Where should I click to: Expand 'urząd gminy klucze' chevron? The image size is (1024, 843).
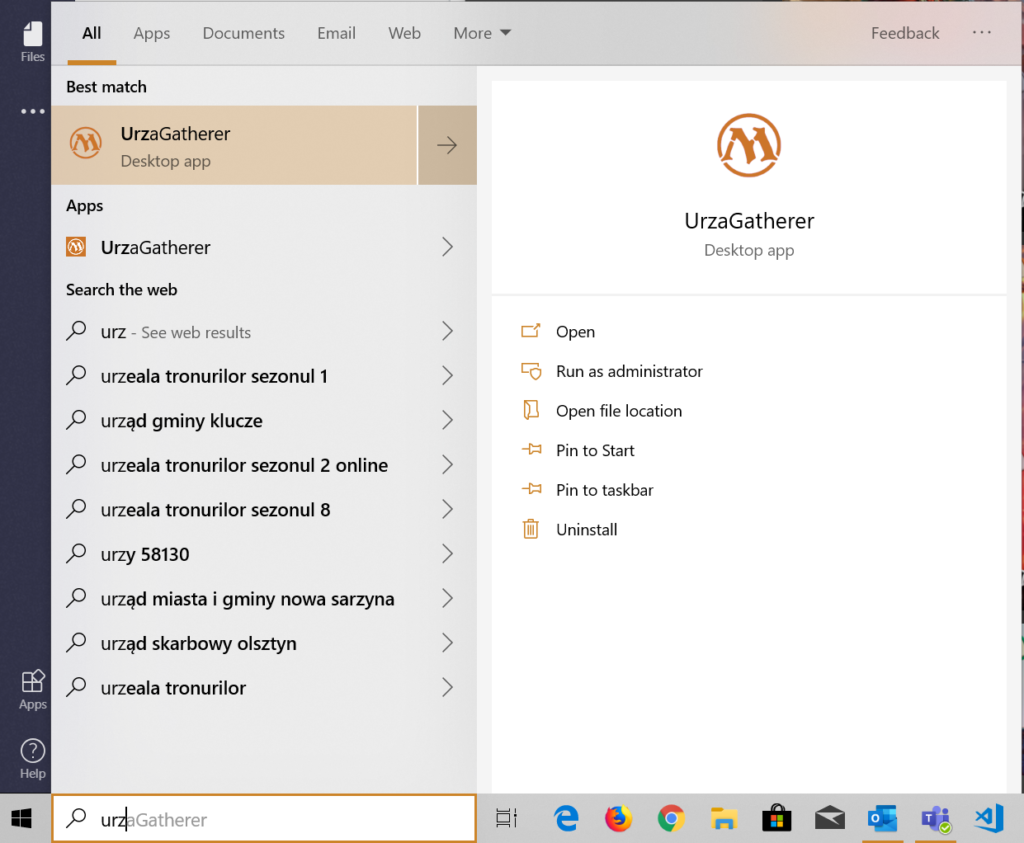[x=447, y=420]
